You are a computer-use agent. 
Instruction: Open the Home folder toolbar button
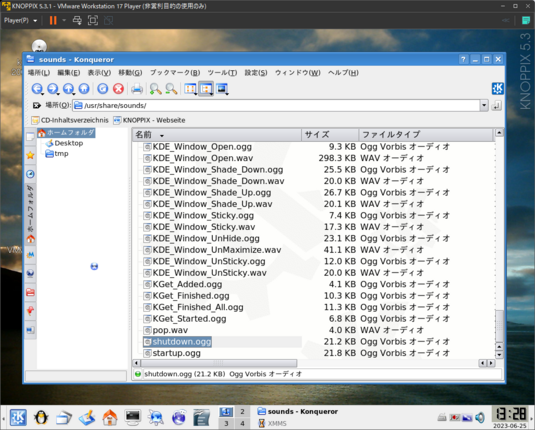84,88
